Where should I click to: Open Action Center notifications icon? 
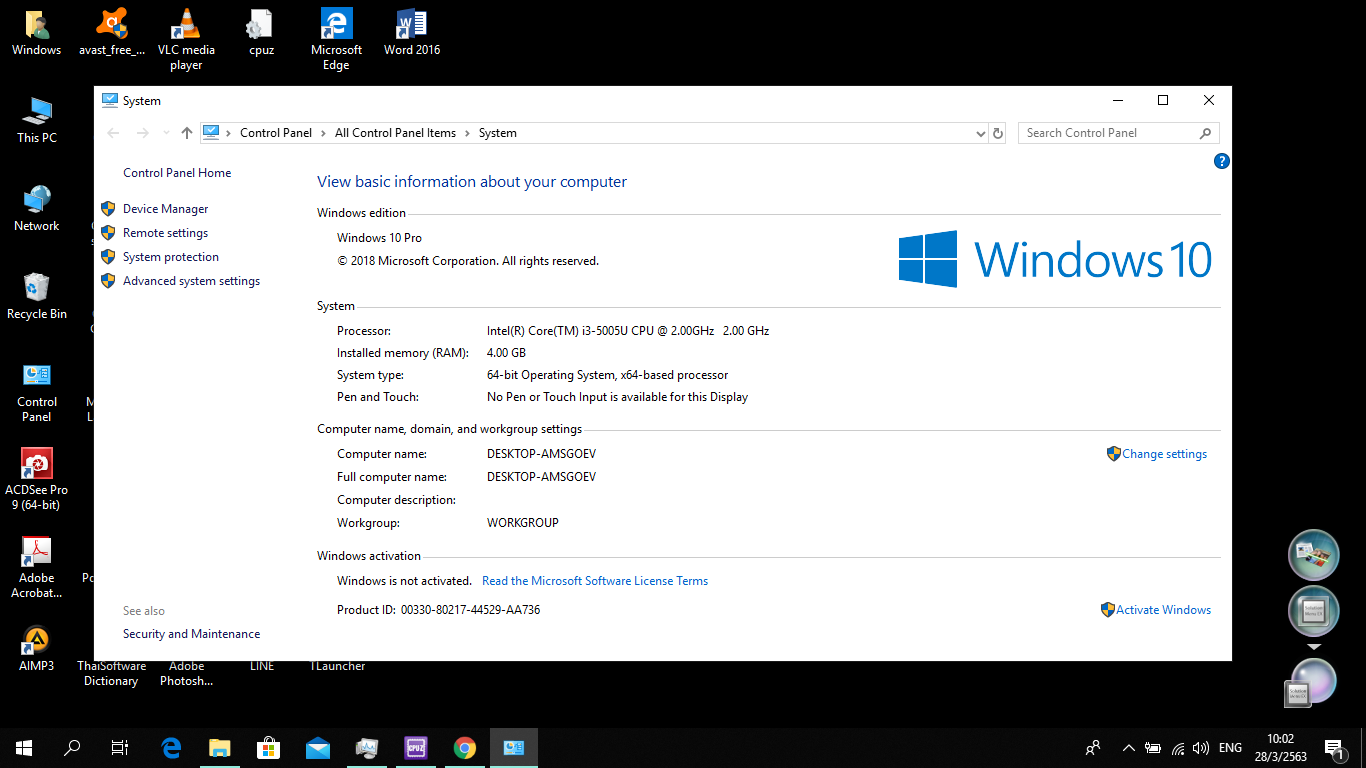click(1333, 747)
